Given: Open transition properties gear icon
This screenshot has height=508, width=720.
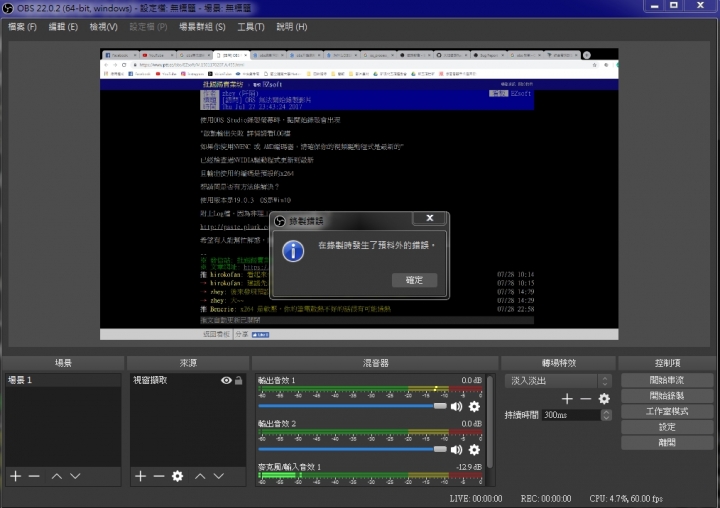Looking at the screenshot, I should tap(604, 399).
